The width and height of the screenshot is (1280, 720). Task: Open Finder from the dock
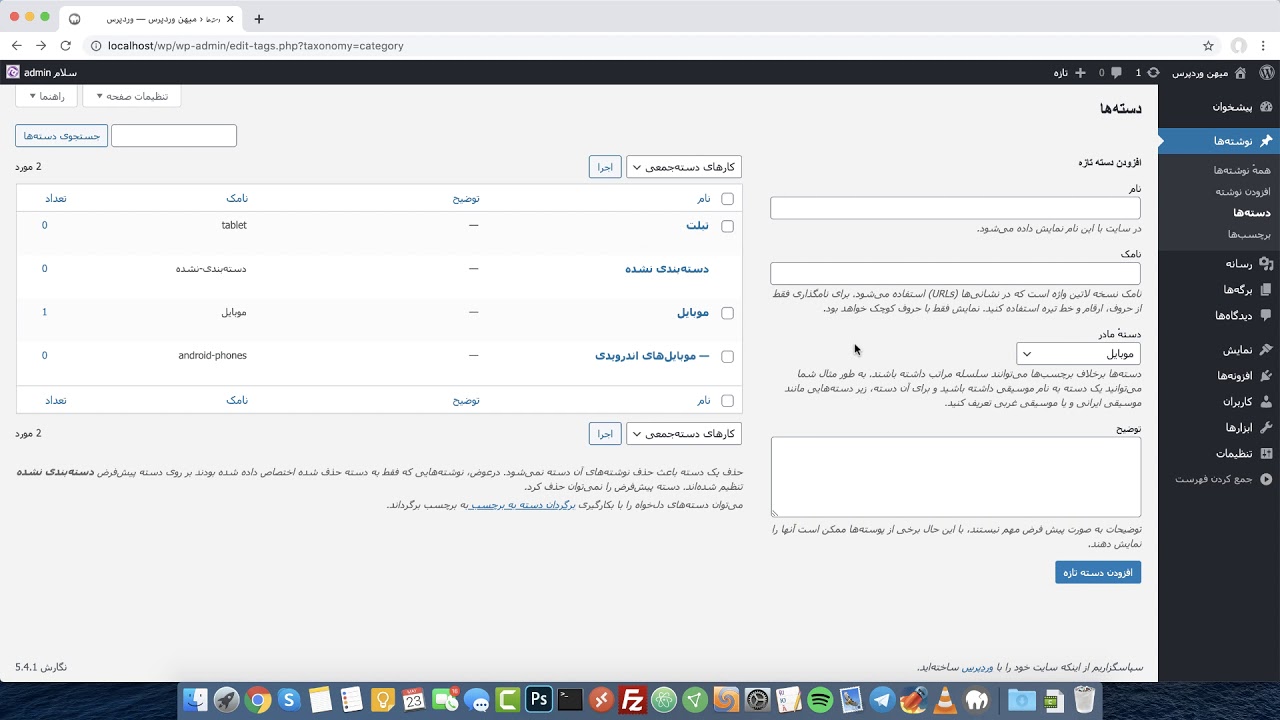[196, 700]
